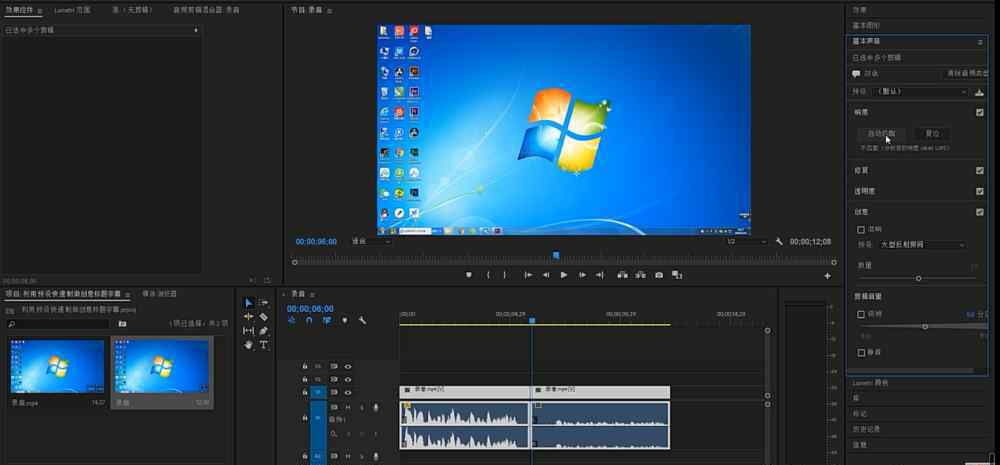Image resolution: width=1000 pixels, height=465 pixels.
Task: Enable clip volume level checkbox
Action: click(x=861, y=314)
